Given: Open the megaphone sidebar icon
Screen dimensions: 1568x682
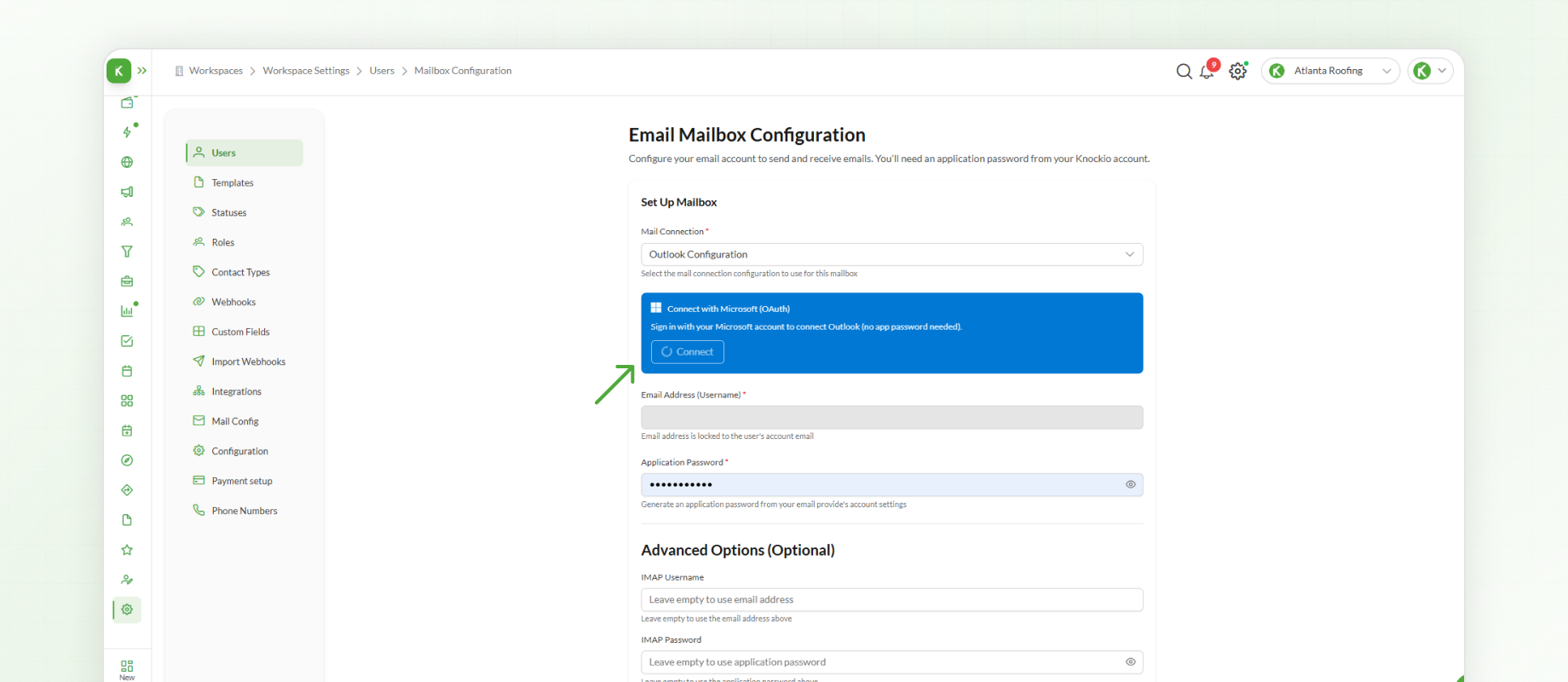Looking at the screenshot, I should pos(127,192).
